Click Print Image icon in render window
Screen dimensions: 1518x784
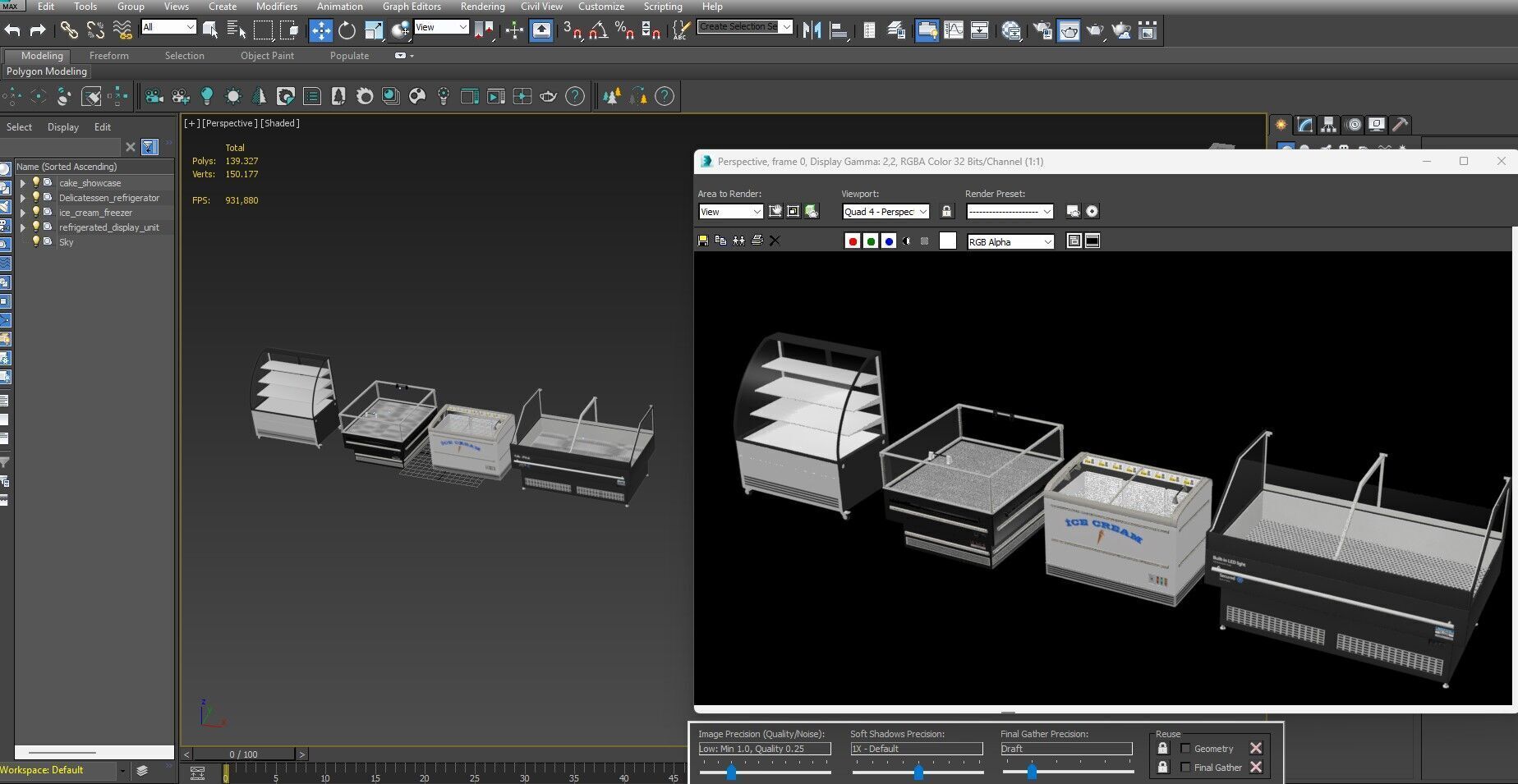[x=757, y=241]
